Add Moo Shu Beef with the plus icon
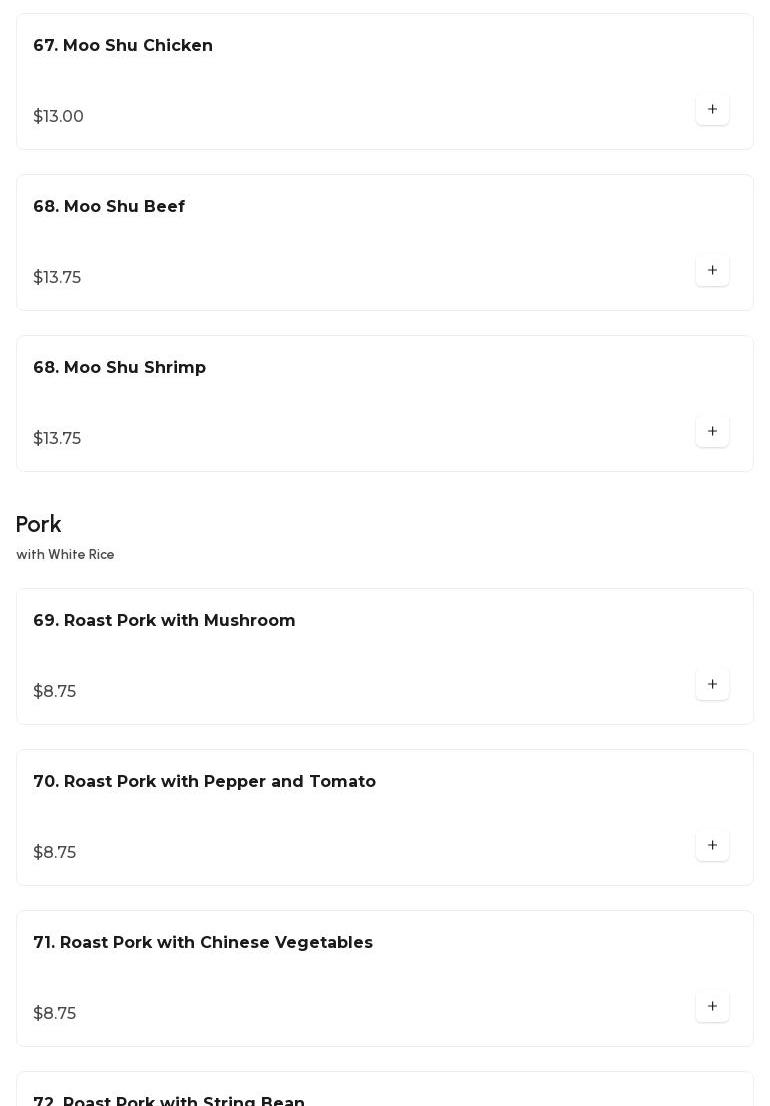The image size is (770, 1106). (712, 270)
